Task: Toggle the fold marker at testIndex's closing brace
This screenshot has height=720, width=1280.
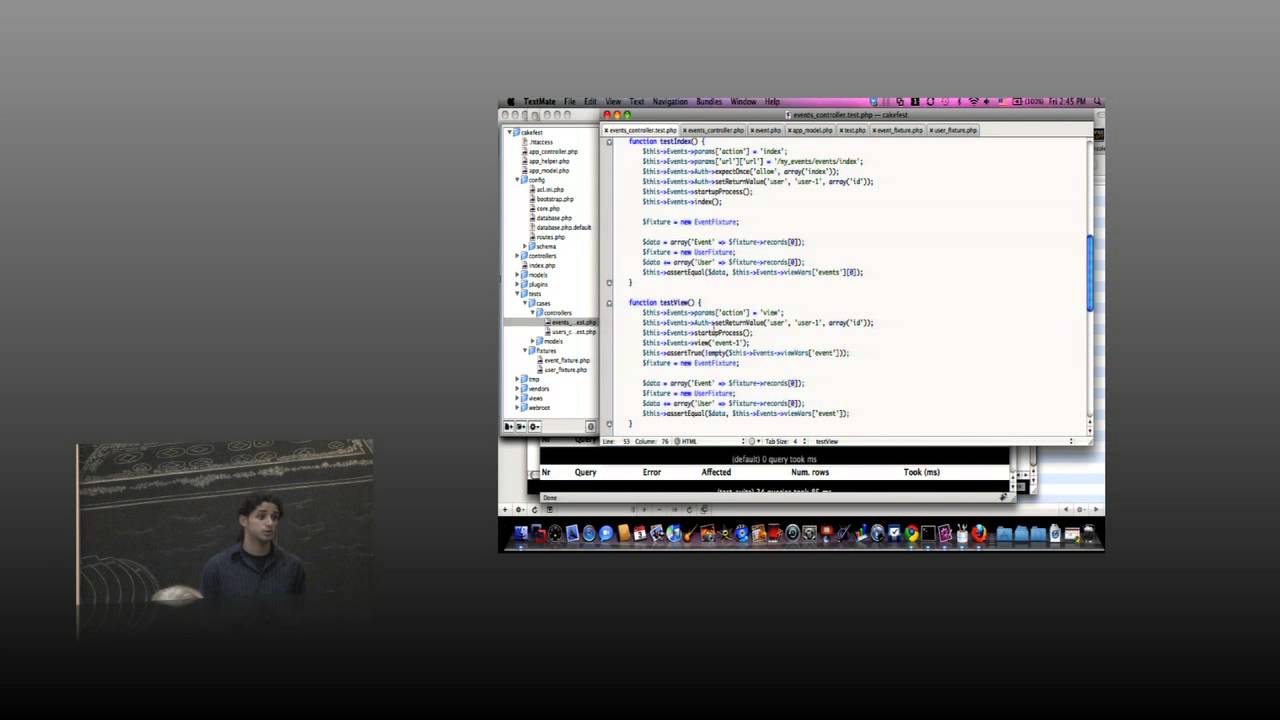Action: [609, 282]
